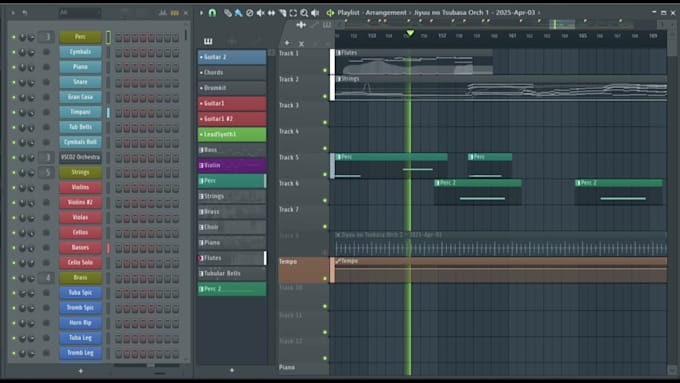The width and height of the screenshot is (680, 383).
Task: Select the LeadSynth1 pattern in picker
Action: click(232, 134)
